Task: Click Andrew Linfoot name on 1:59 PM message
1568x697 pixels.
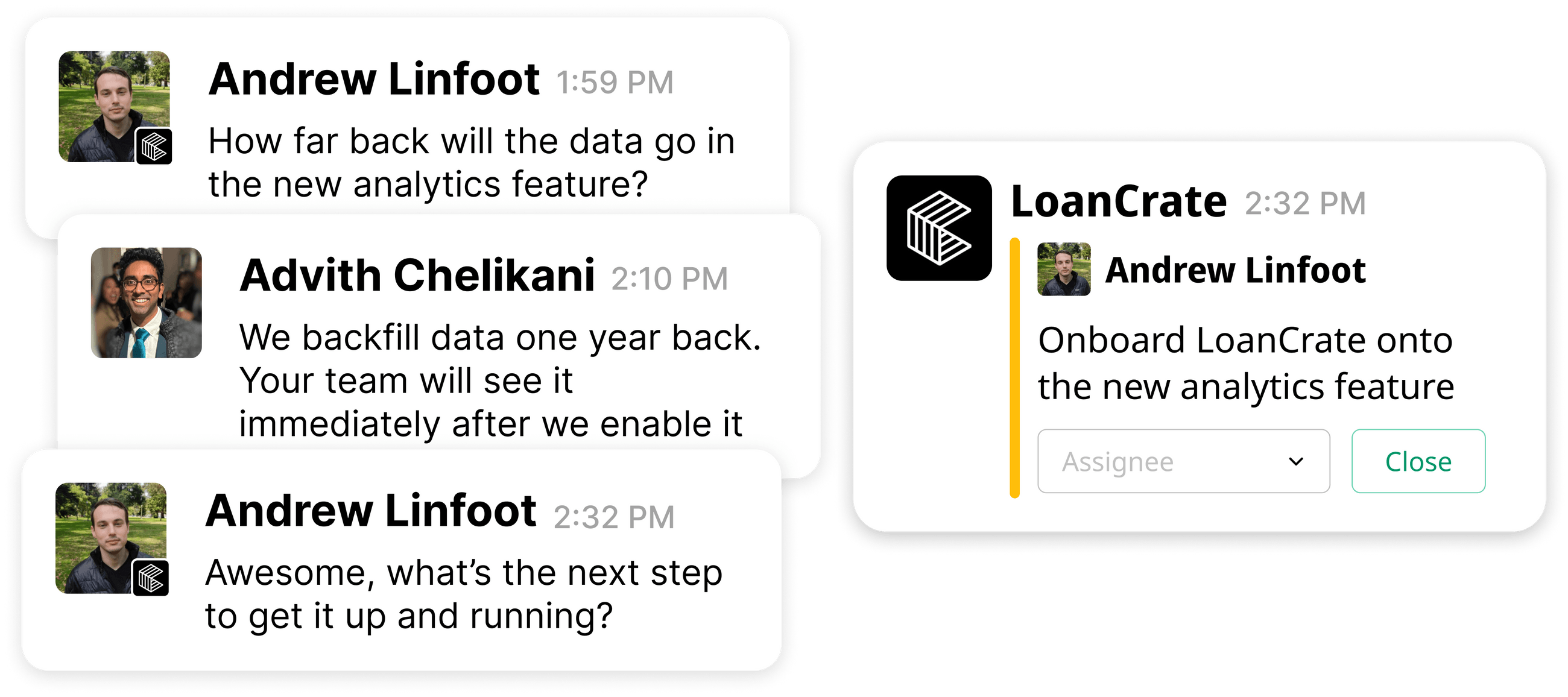Action: click(374, 80)
